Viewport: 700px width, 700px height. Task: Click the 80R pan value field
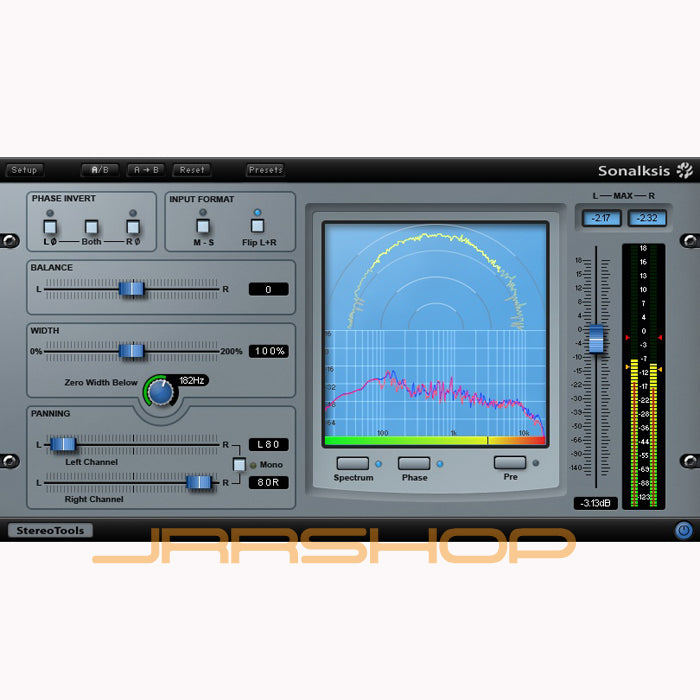pyautogui.click(x=268, y=483)
